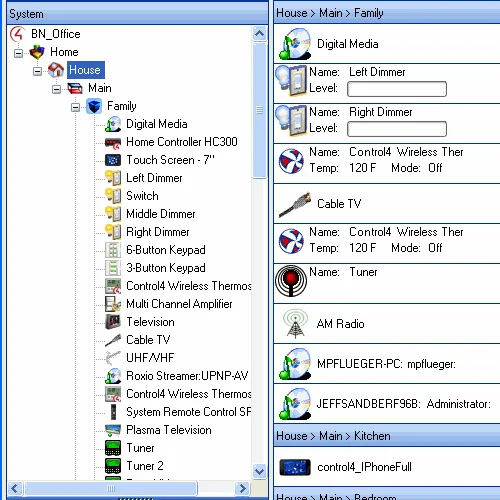Click the 3-Button Keypad icon
This screenshot has width=500, height=500.
click(x=113, y=268)
